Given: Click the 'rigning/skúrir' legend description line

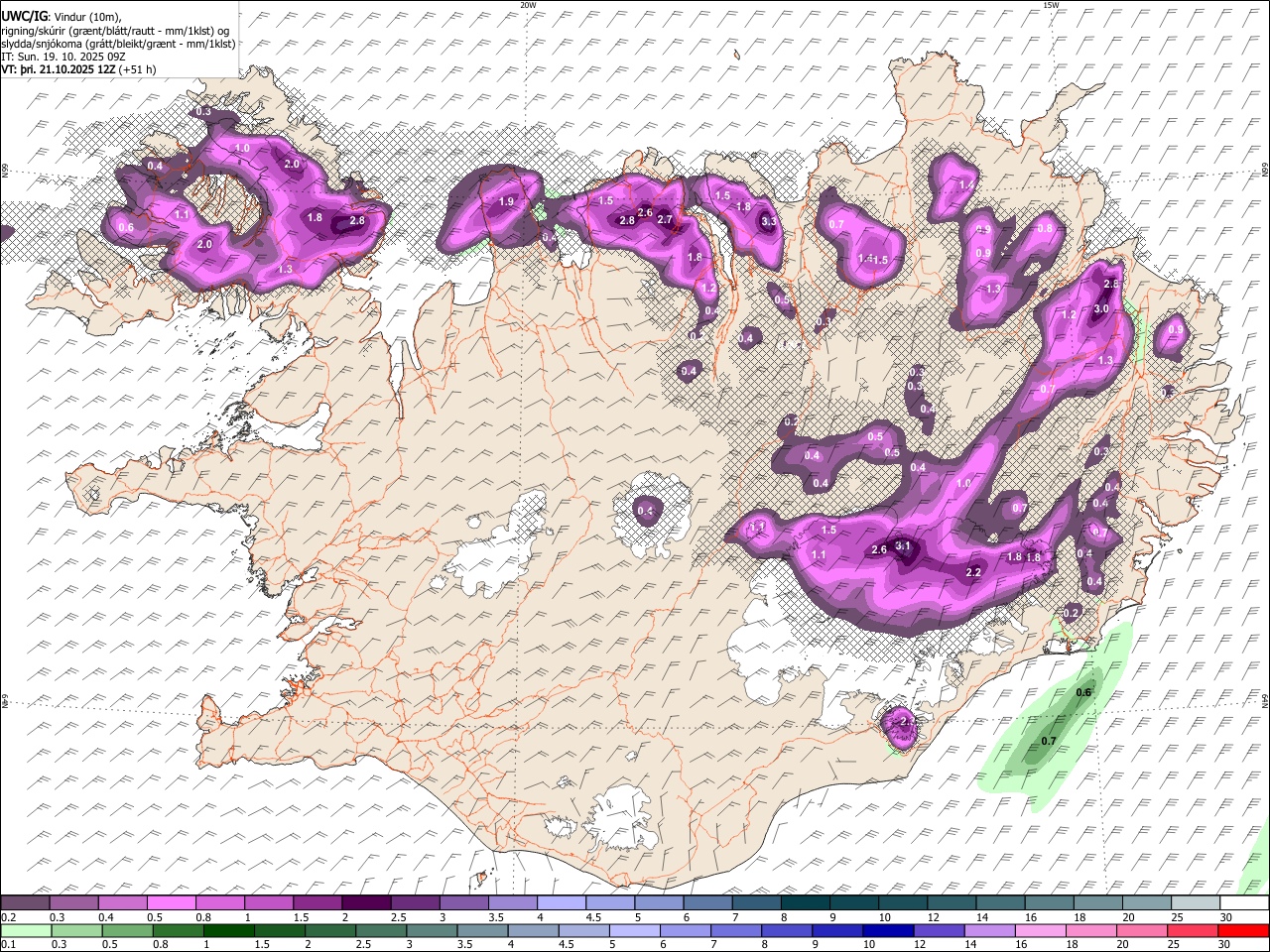Looking at the screenshot, I should click(117, 30).
